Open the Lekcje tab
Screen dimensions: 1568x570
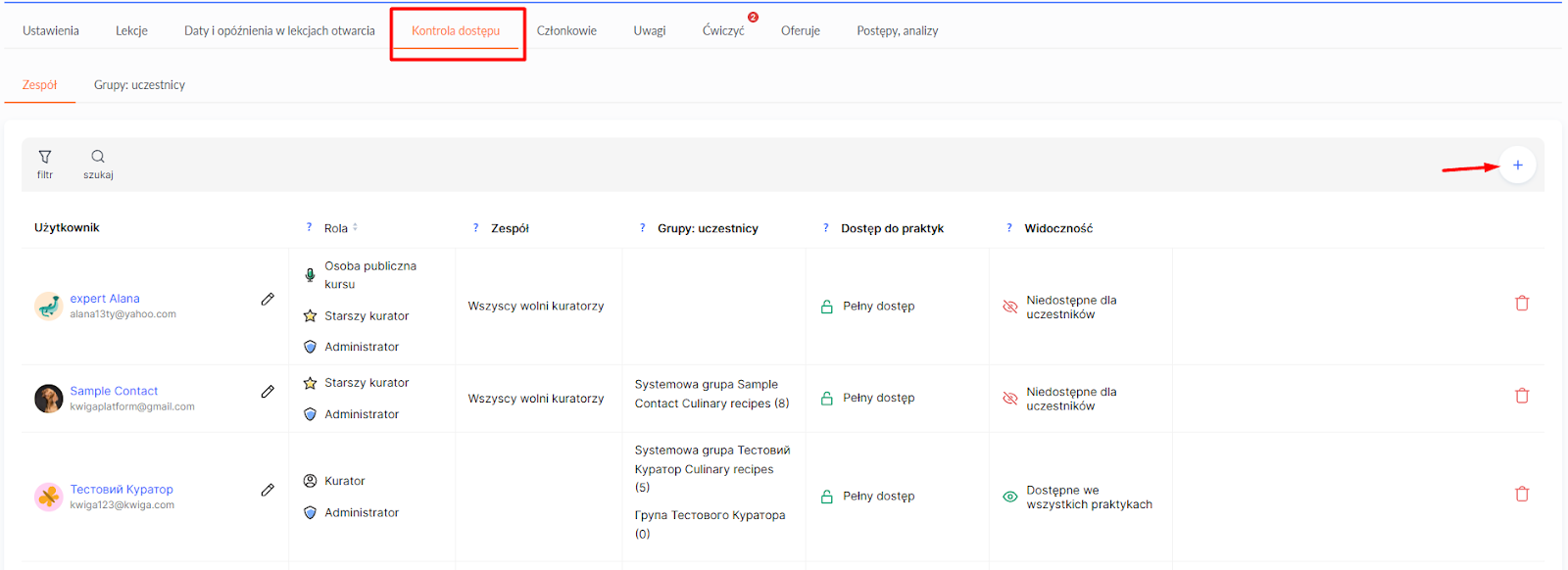(x=131, y=30)
